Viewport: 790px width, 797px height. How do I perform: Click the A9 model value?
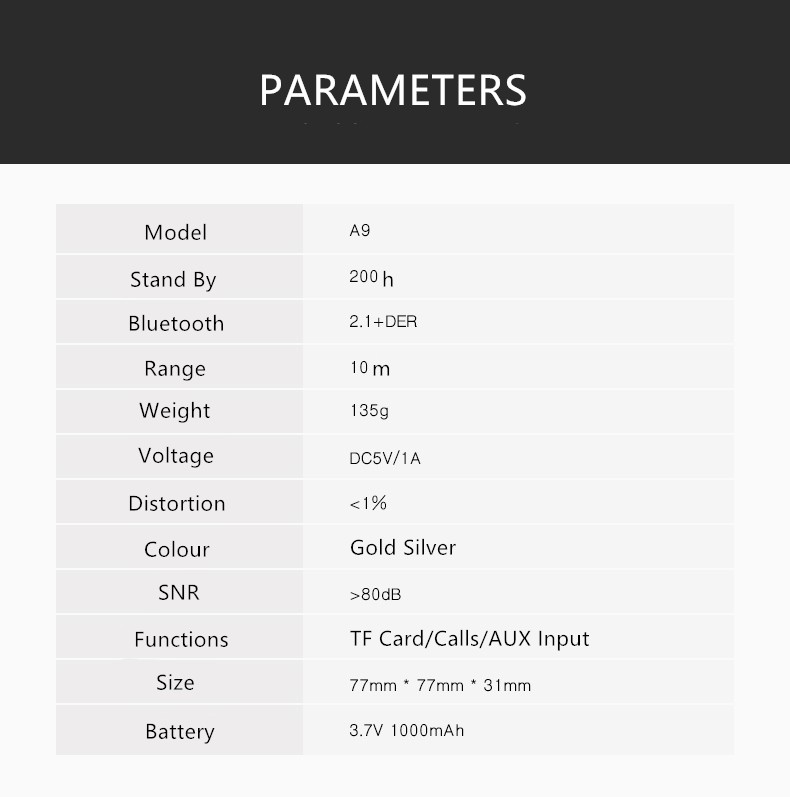tap(360, 231)
